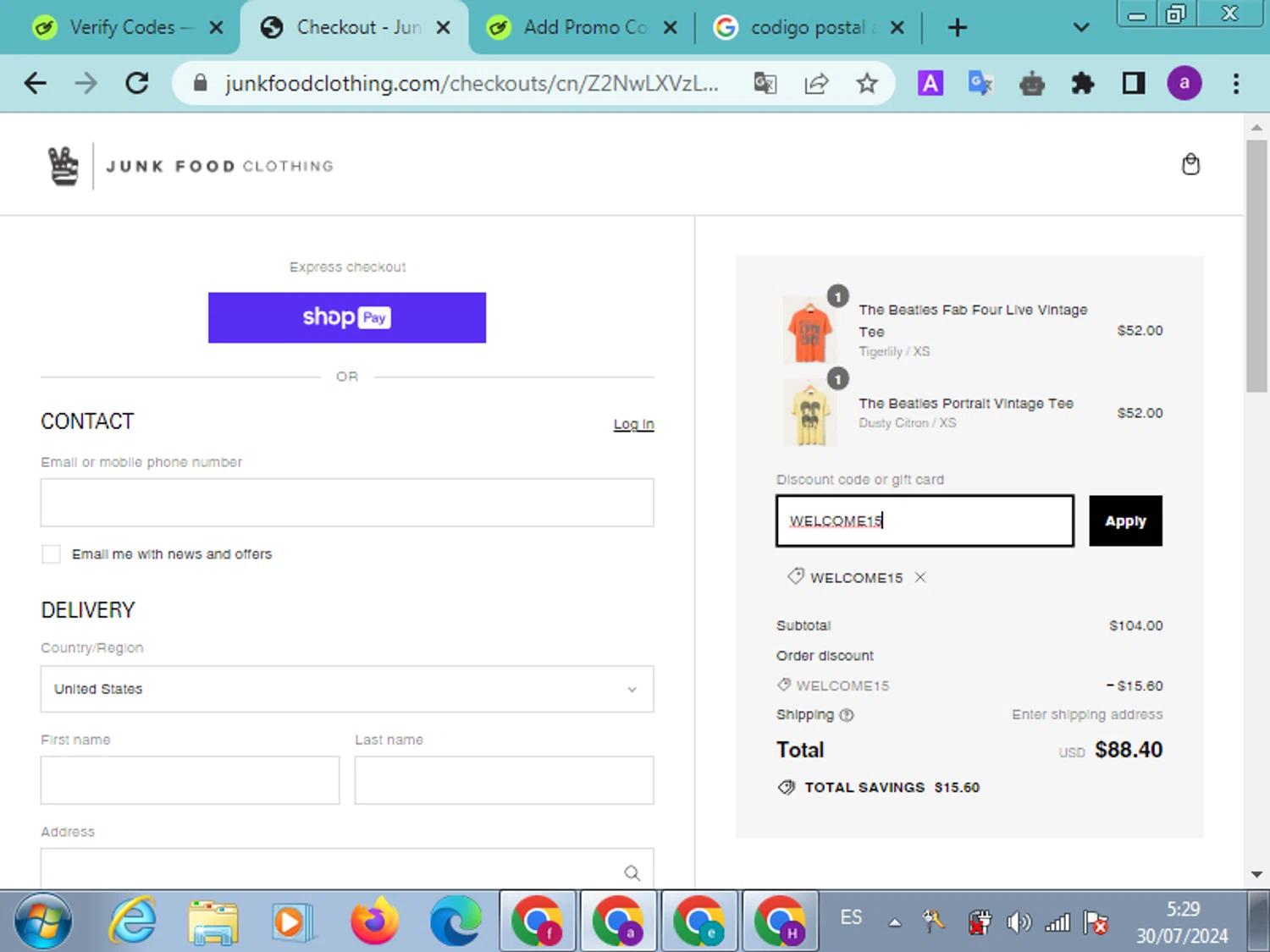Image resolution: width=1270 pixels, height=952 pixels.
Task: Open the media player taskbar icon
Action: coord(293,922)
